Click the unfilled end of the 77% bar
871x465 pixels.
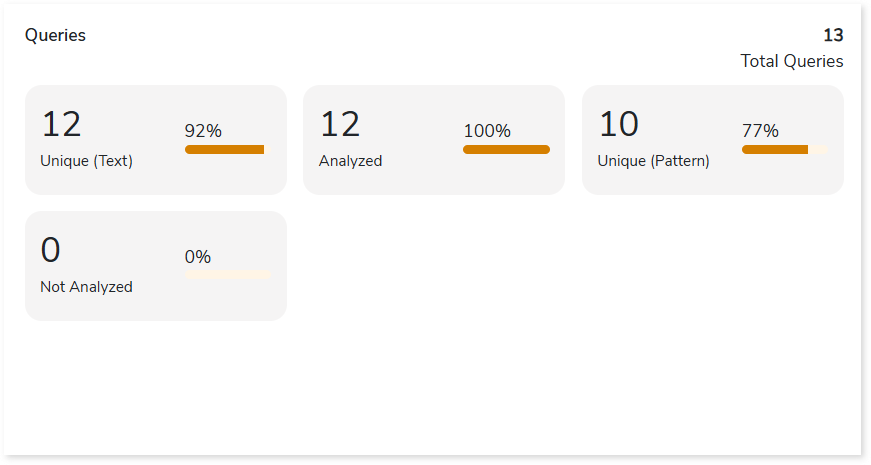click(x=818, y=150)
